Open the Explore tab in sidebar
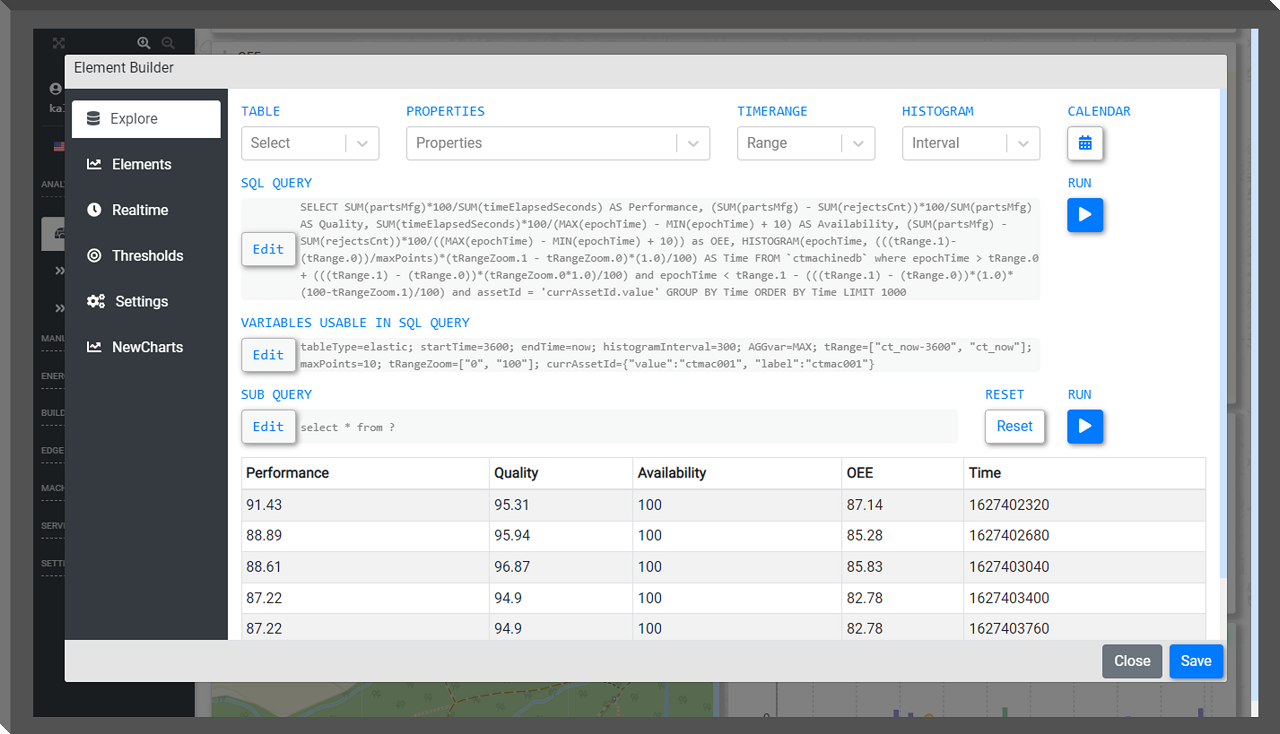The width and height of the screenshot is (1280, 734). (146, 119)
